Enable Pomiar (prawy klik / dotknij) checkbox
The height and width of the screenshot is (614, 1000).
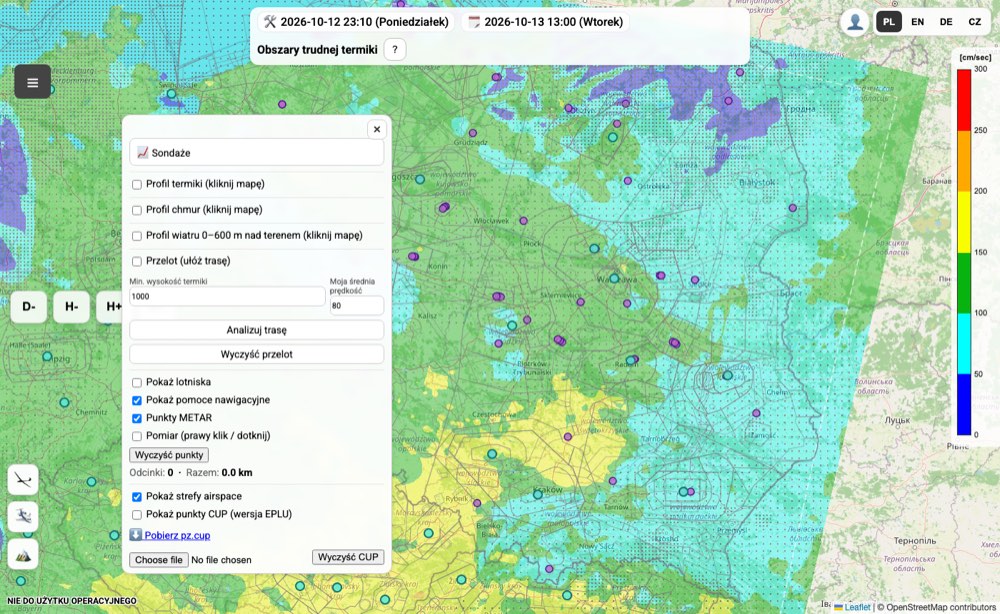pos(136,436)
